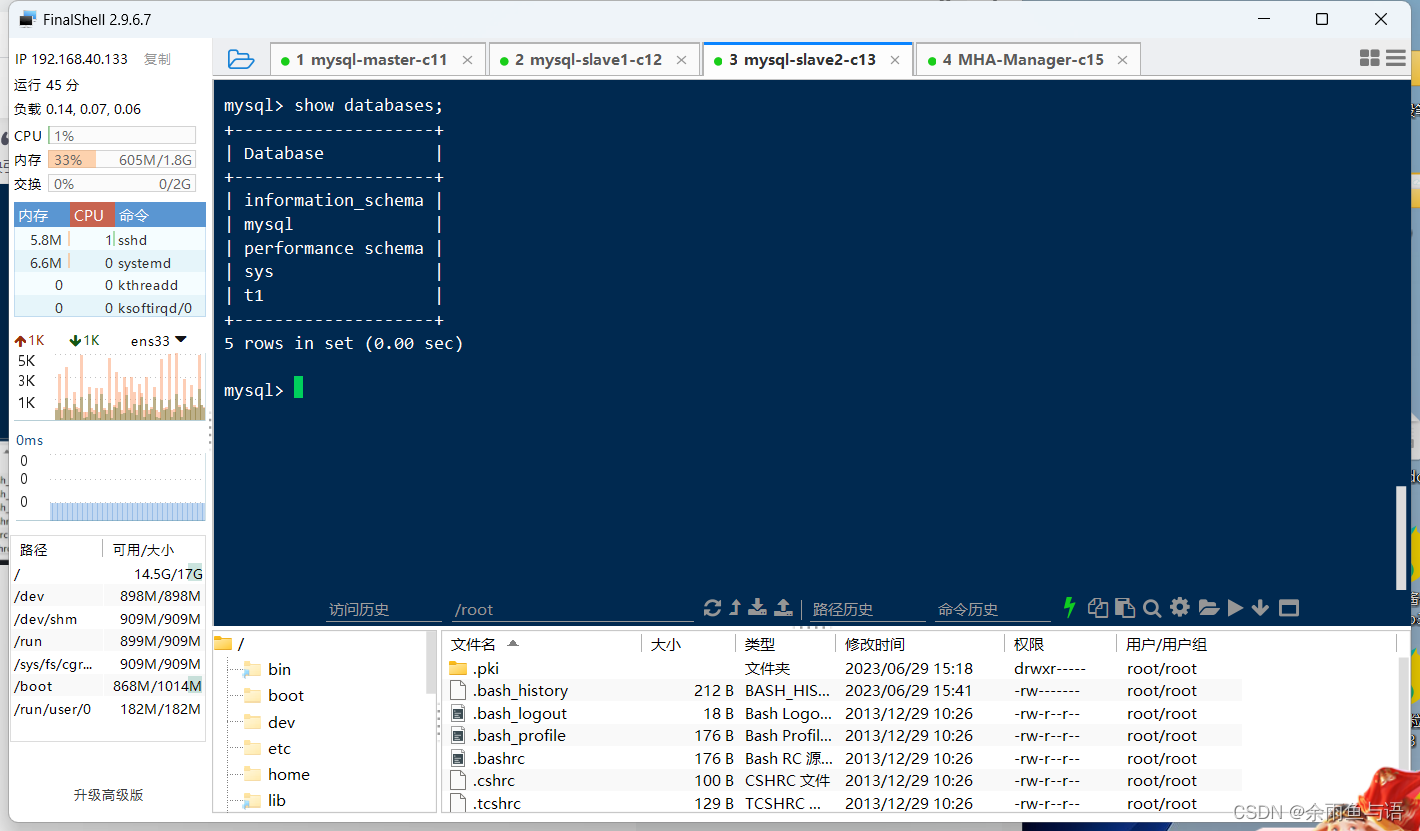
Task: Toggle the green lightning transfer accelerator
Action: pos(1069,607)
